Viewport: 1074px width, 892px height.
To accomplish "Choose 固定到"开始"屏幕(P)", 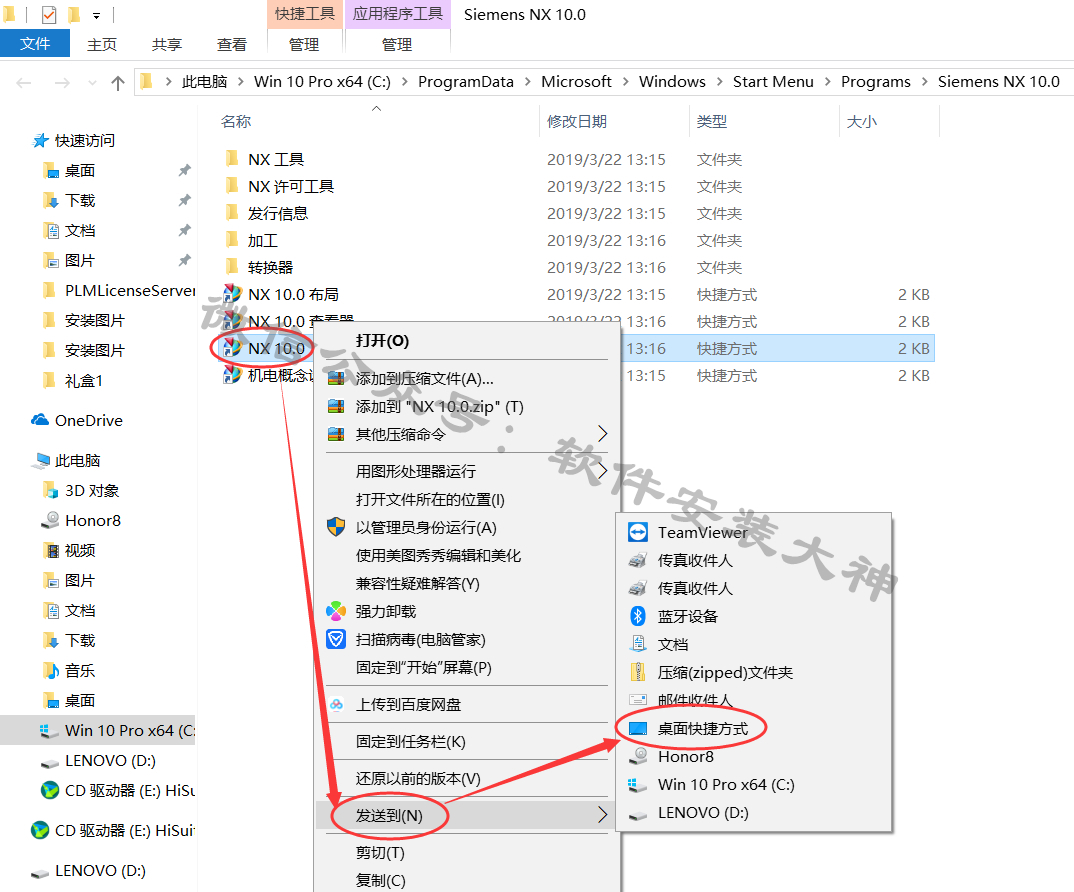I will tap(466, 667).
